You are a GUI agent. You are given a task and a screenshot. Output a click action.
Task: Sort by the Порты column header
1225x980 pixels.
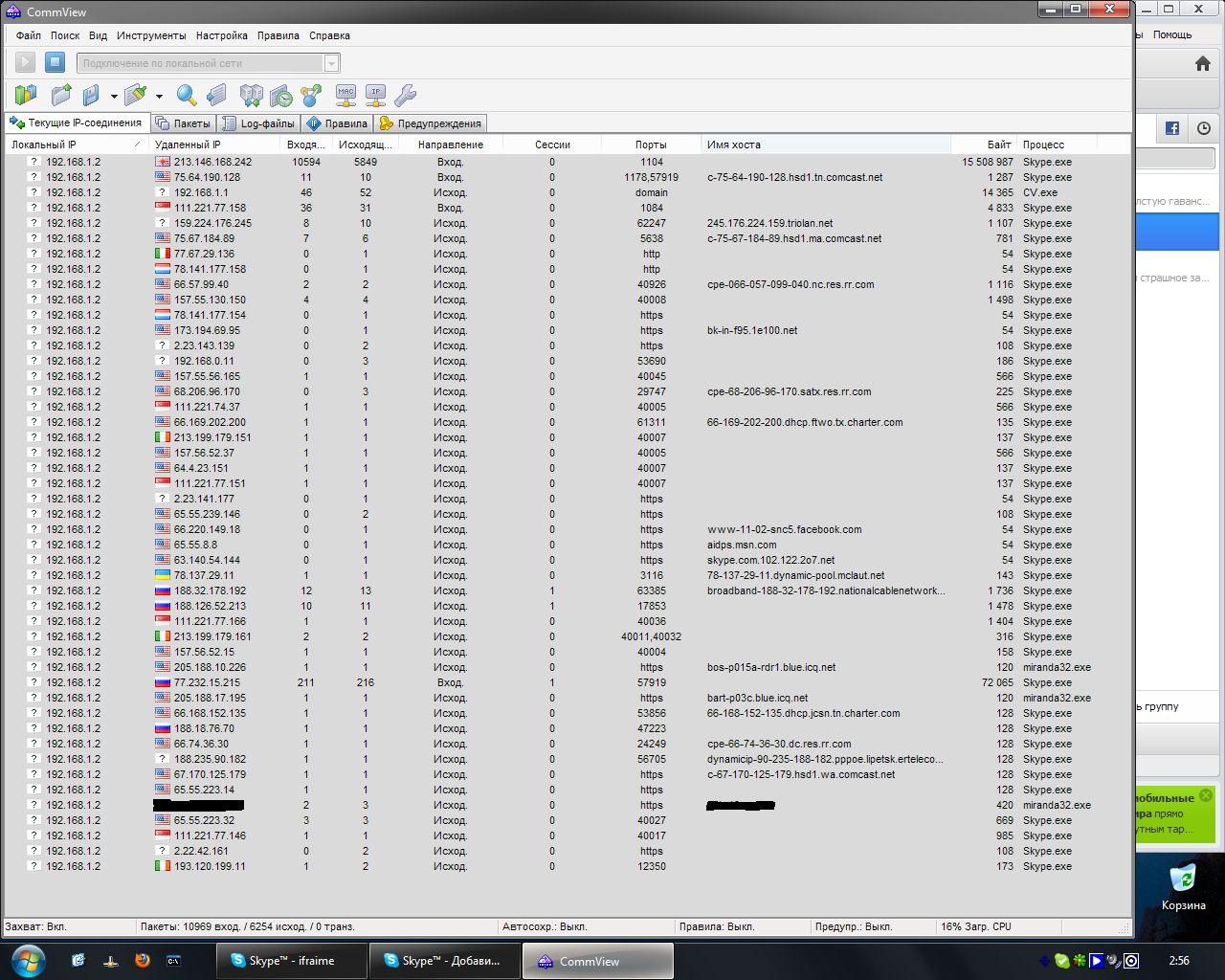click(x=651, y=145)
